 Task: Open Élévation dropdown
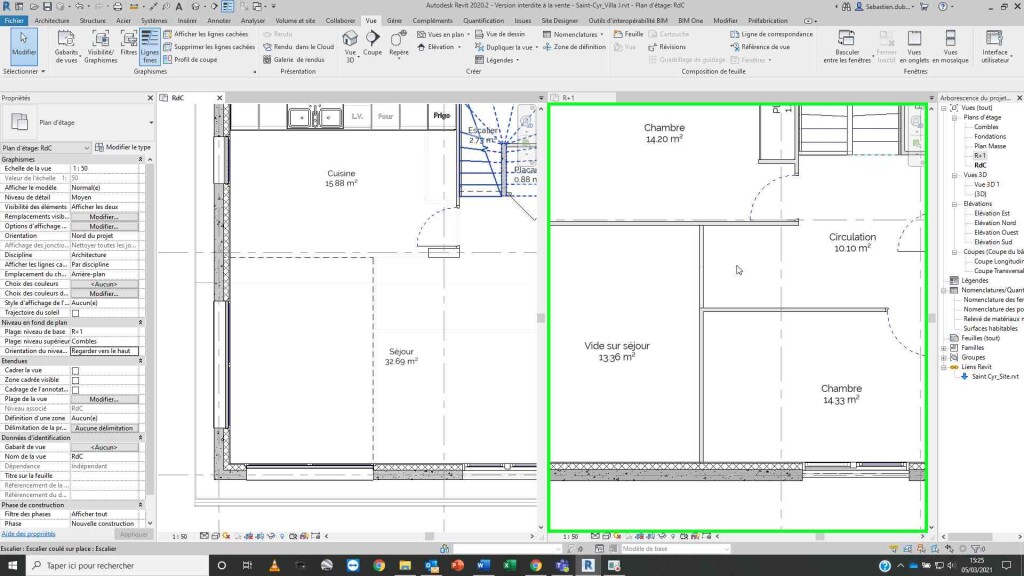point(438,47)
